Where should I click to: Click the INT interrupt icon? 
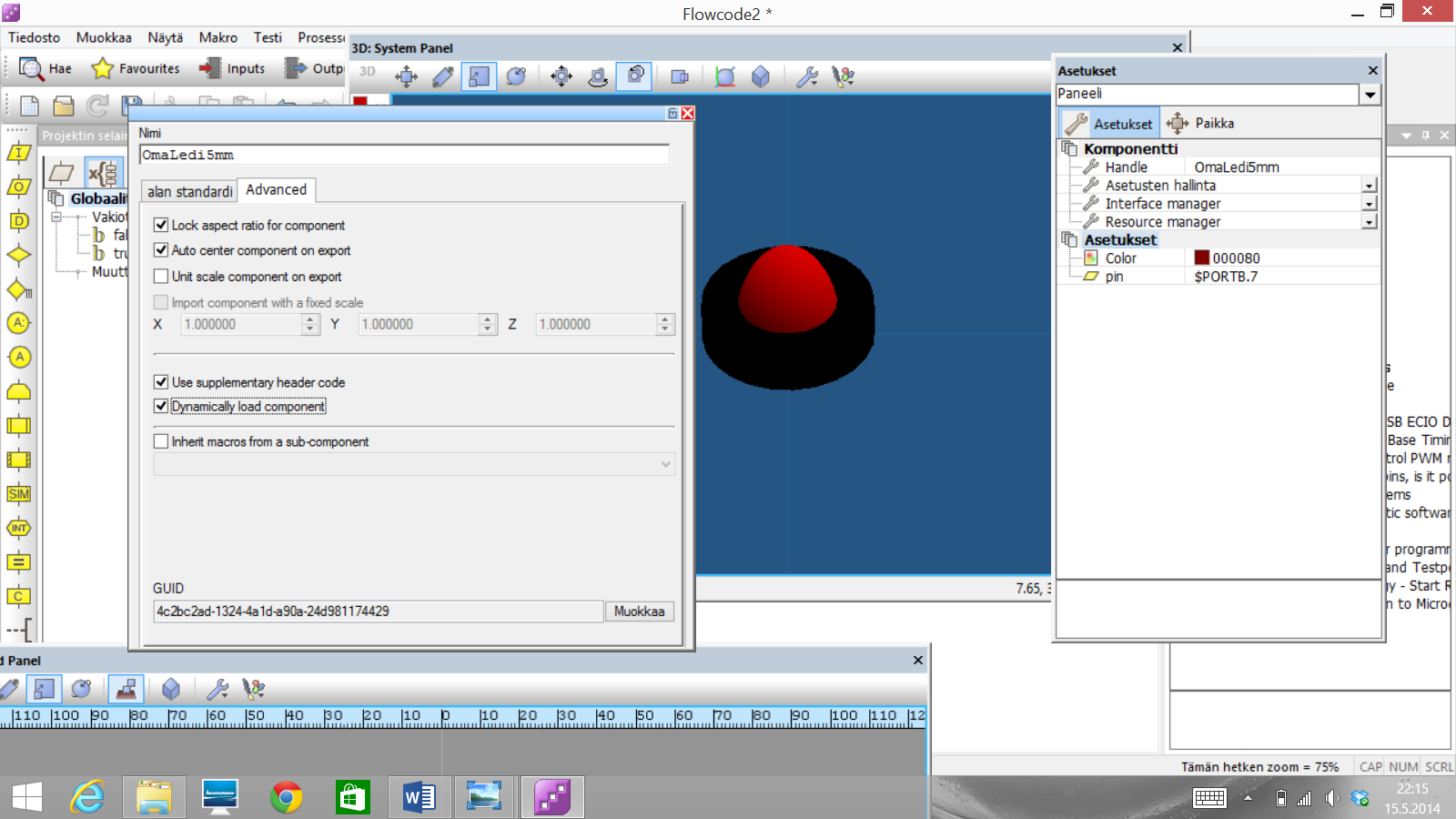tap(19, 528)
